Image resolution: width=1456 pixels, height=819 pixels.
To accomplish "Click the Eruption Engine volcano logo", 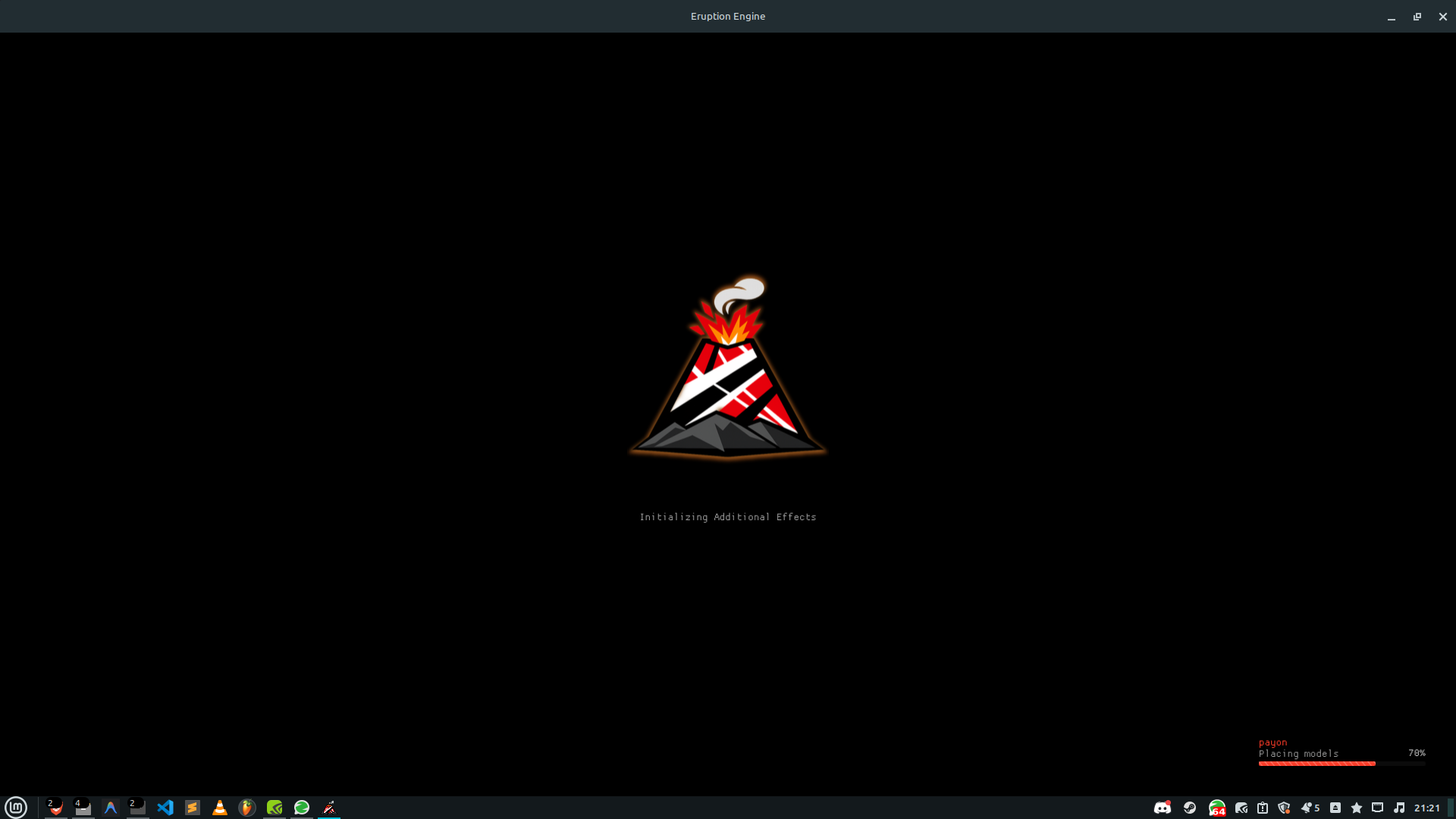I will (x=728, y=368).
